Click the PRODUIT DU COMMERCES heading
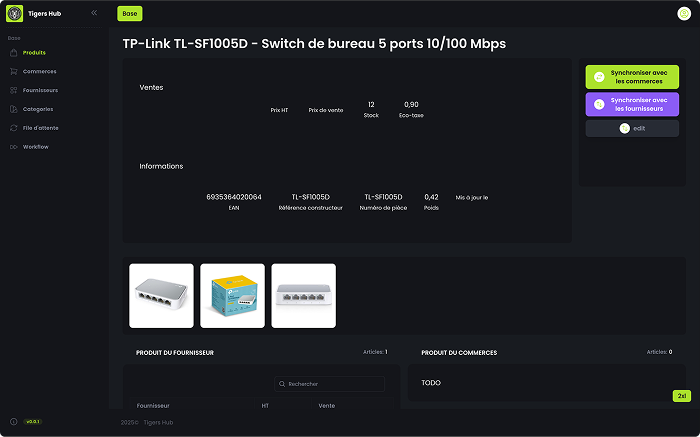The height and width of the screenshot is (437, 700). (x=459, y=353)
